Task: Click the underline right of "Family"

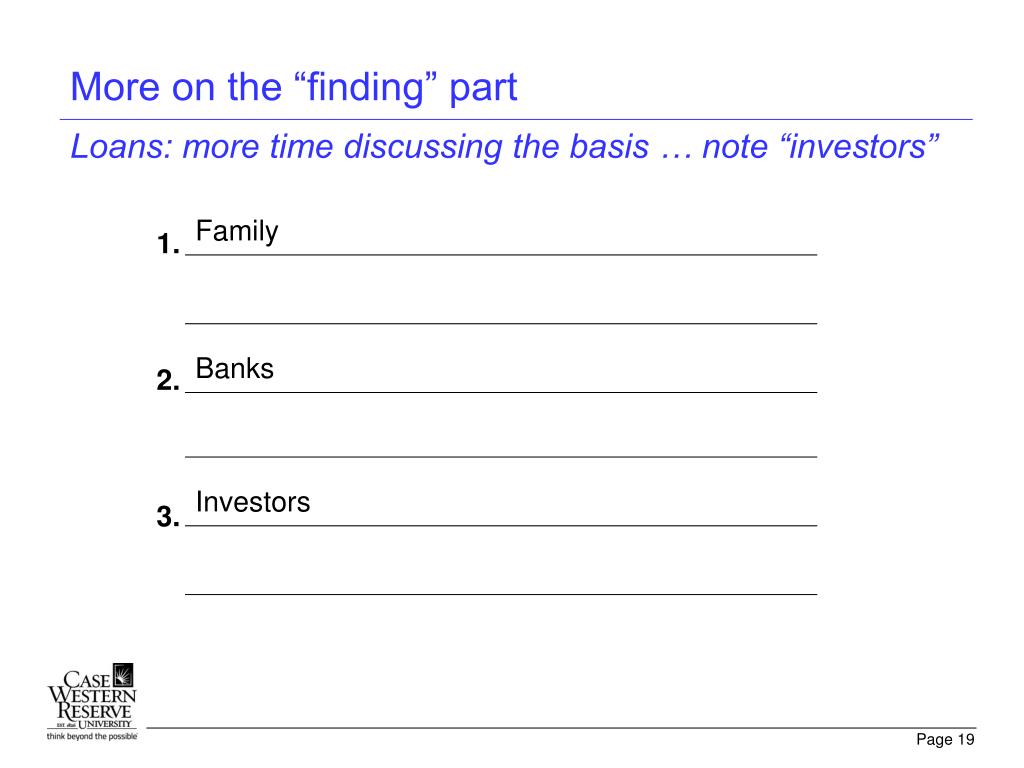Action: tap(549, 254)
